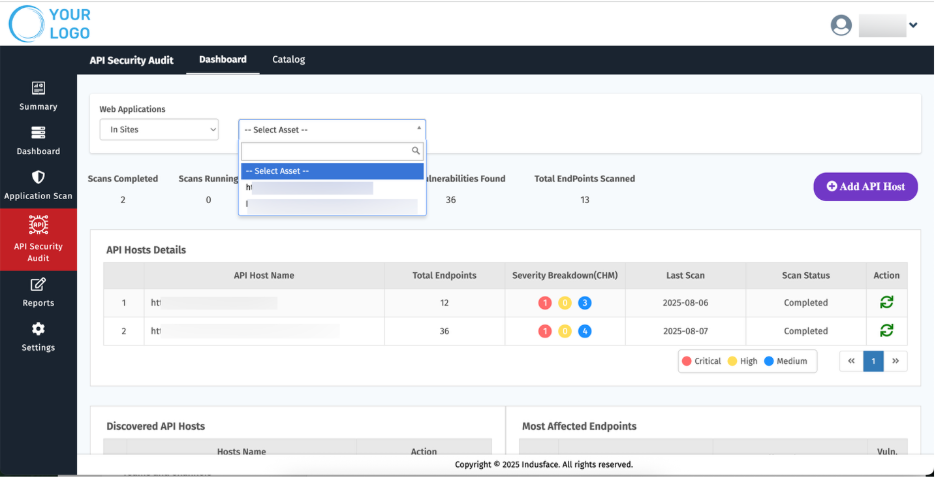The width and height of the screenshot is (936, 477).
Task: Click the asset search input field
Action: click(332, 151)
